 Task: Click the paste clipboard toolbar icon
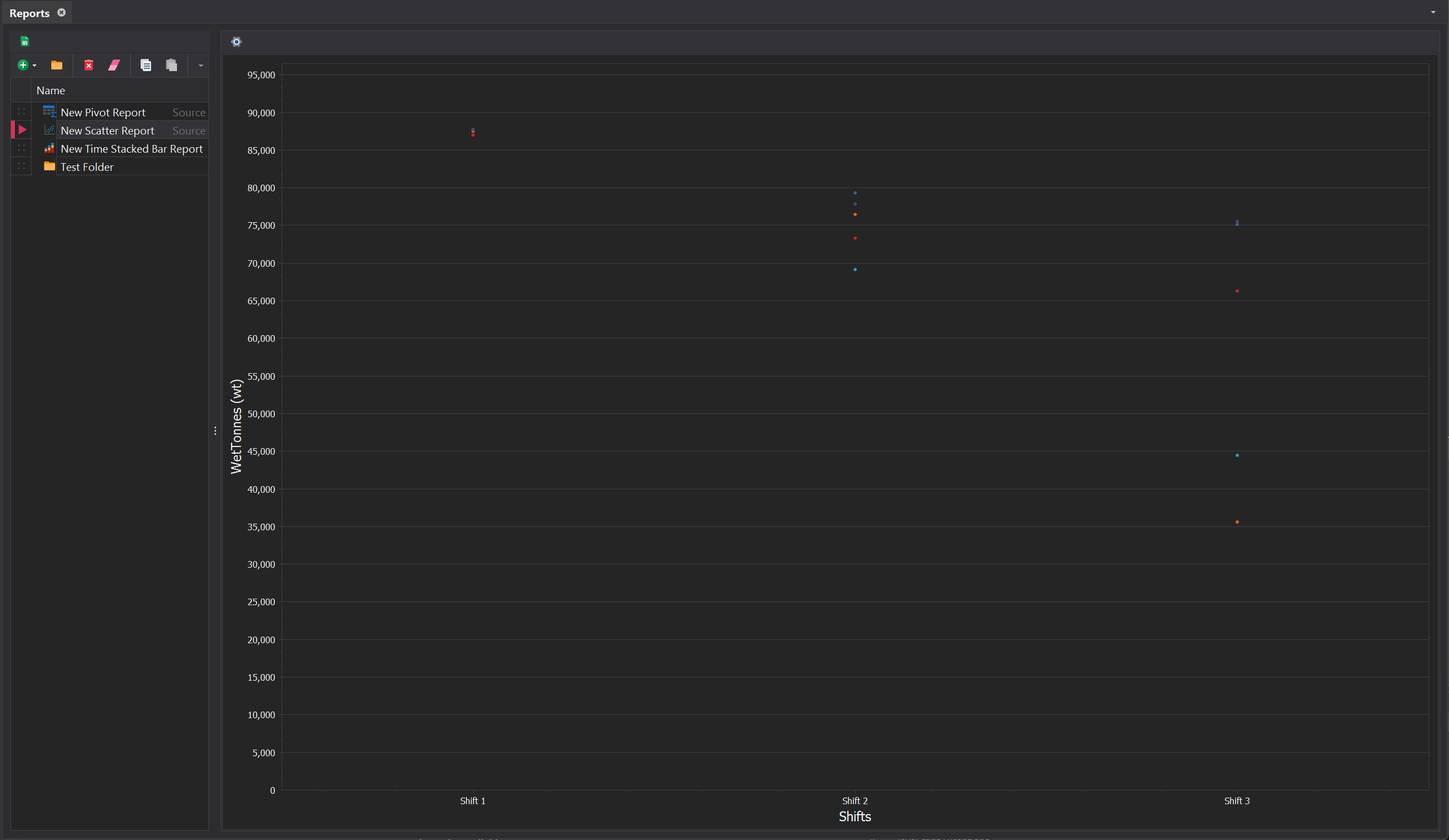pyautogui.click(x=171, y=65)
